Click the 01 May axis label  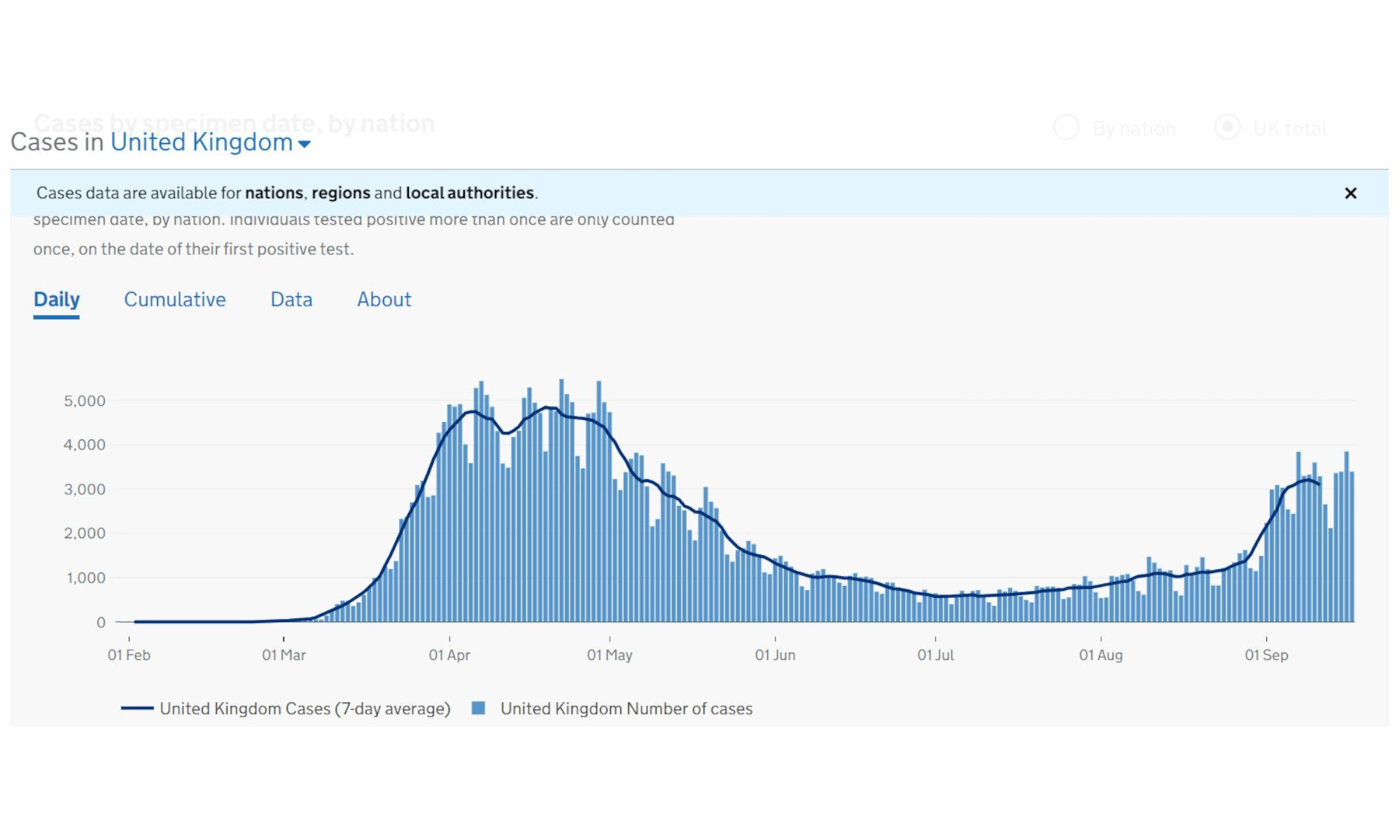coord(610,655)
